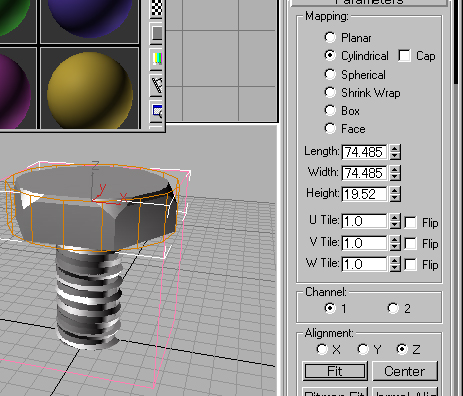Select Planar mapping type
The width and height of the screenshot is (463, 396).
330,37
